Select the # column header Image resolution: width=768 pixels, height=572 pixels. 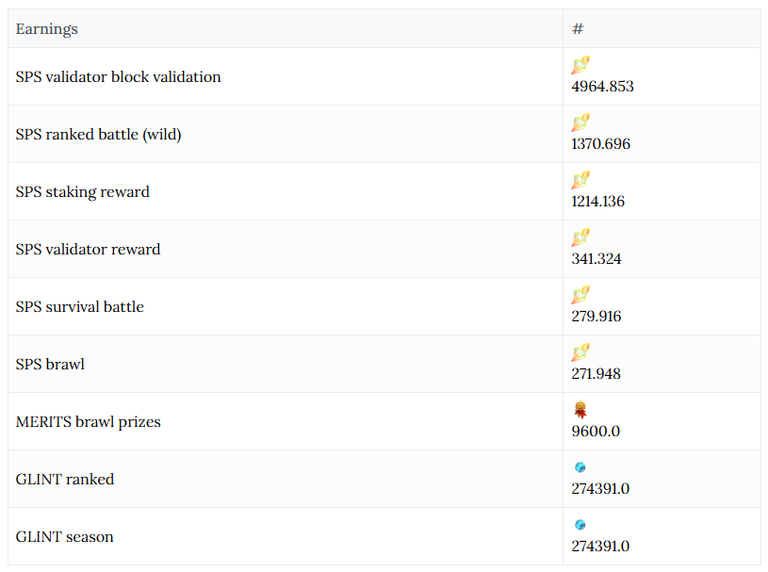577,29
